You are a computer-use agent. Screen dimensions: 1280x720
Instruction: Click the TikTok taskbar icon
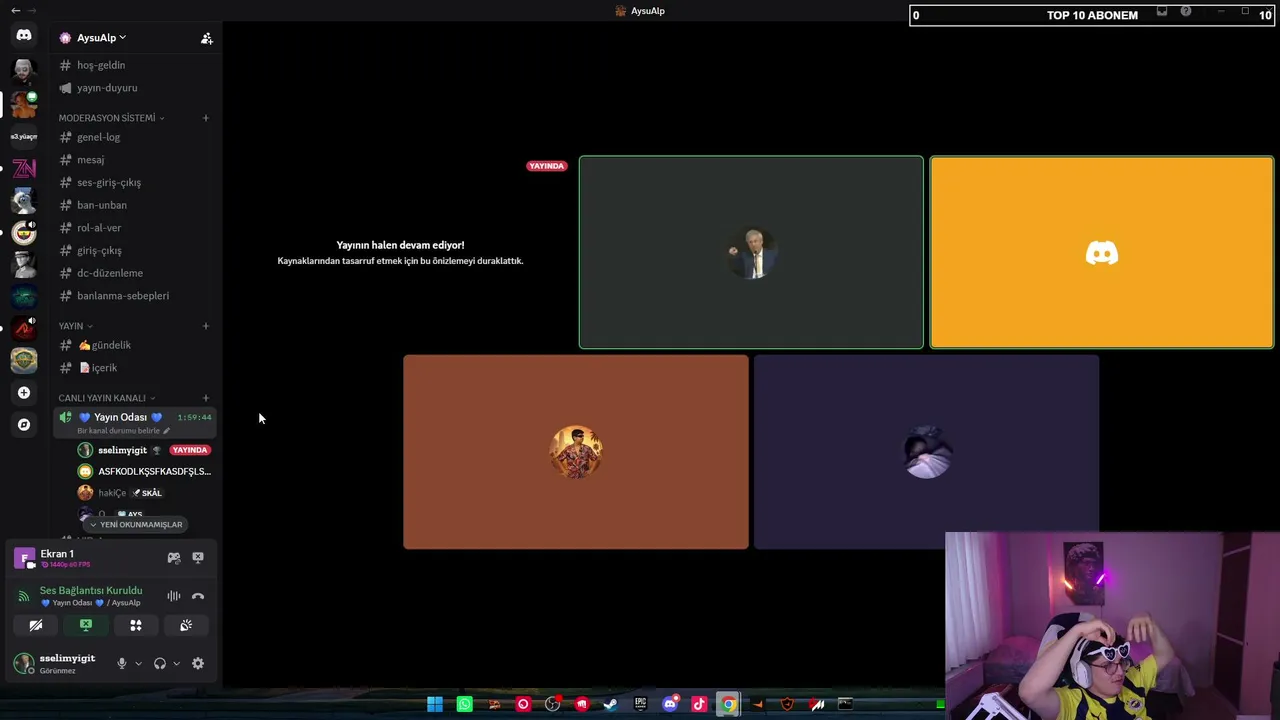click(699, 704)
